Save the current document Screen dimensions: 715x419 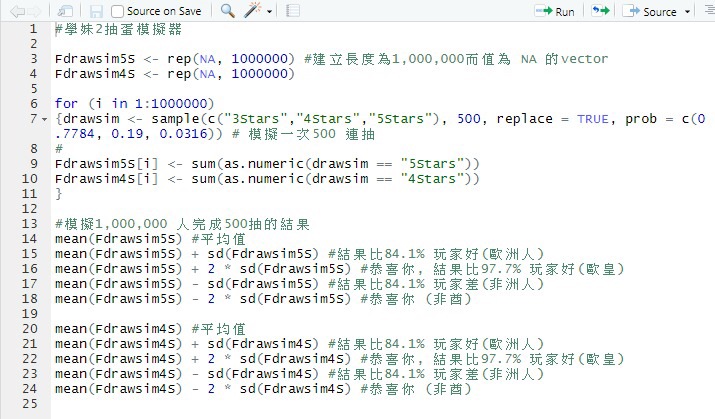coord(96,11)
